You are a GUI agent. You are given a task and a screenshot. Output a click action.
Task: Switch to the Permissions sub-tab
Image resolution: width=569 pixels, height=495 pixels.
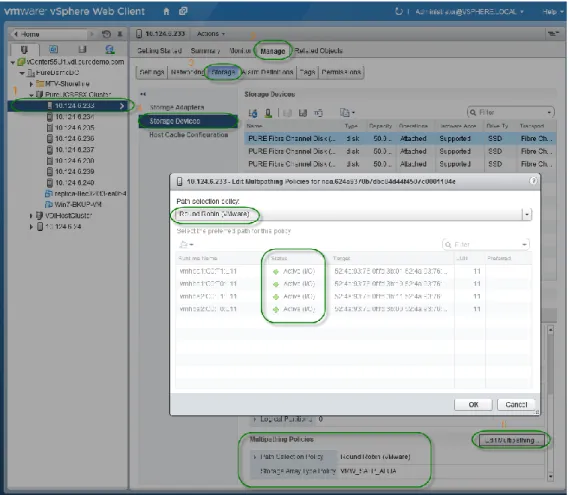(341, 72)
